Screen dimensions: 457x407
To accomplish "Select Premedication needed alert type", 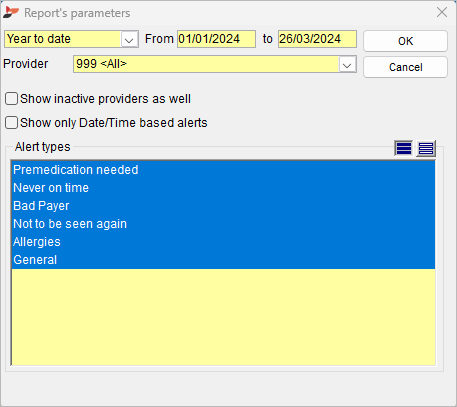I will point(223,170).
